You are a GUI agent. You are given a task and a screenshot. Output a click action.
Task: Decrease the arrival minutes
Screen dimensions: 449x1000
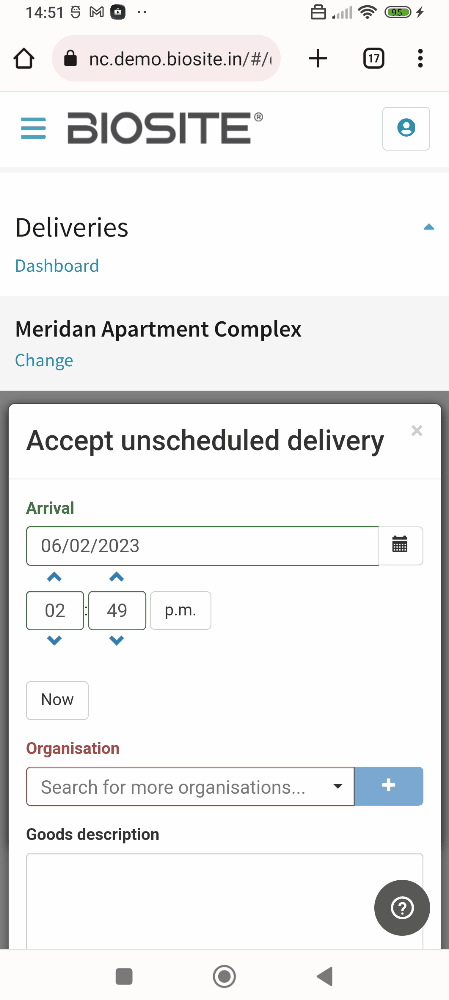(x=116, y=640)
